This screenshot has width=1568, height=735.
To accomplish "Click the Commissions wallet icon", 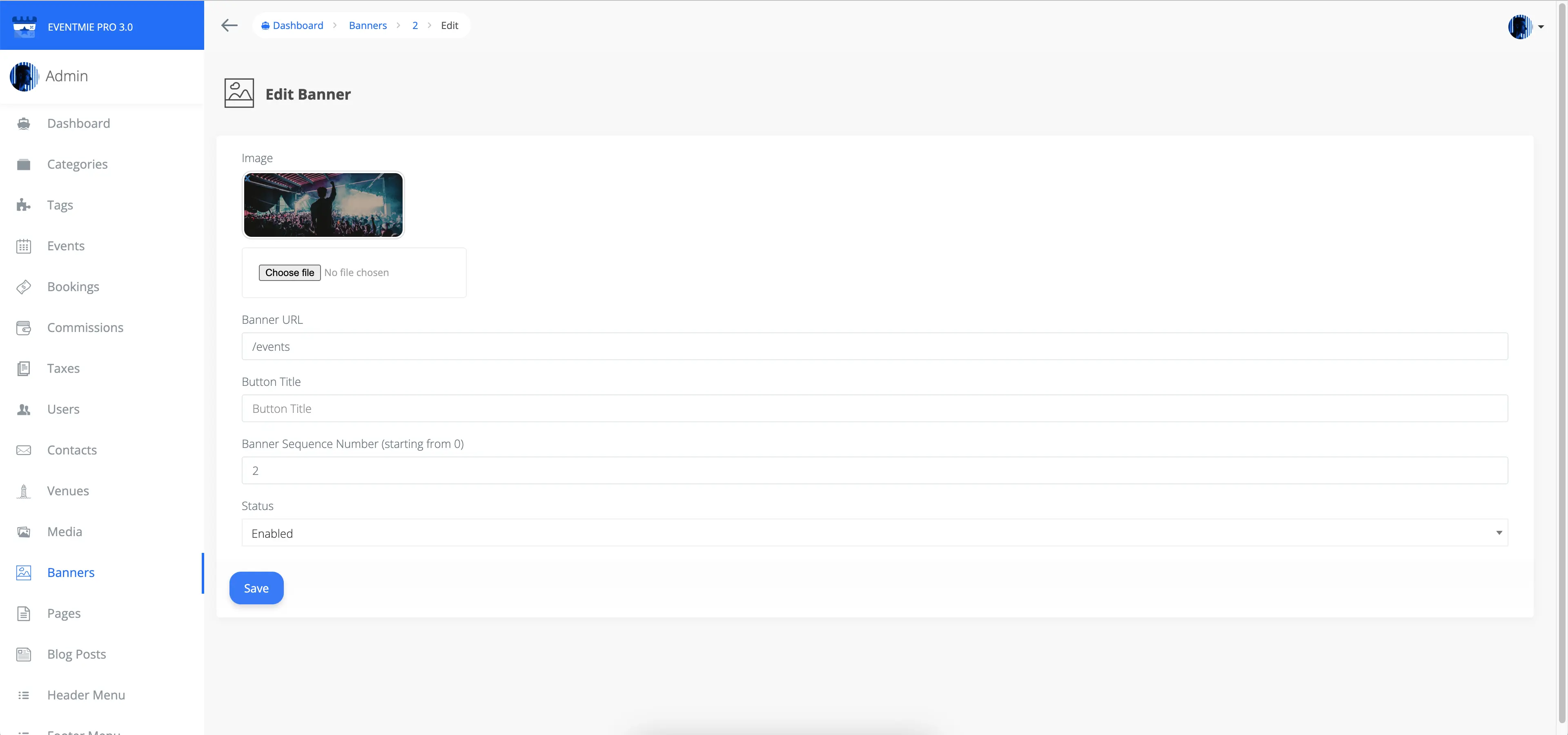I will pos(24,327).
